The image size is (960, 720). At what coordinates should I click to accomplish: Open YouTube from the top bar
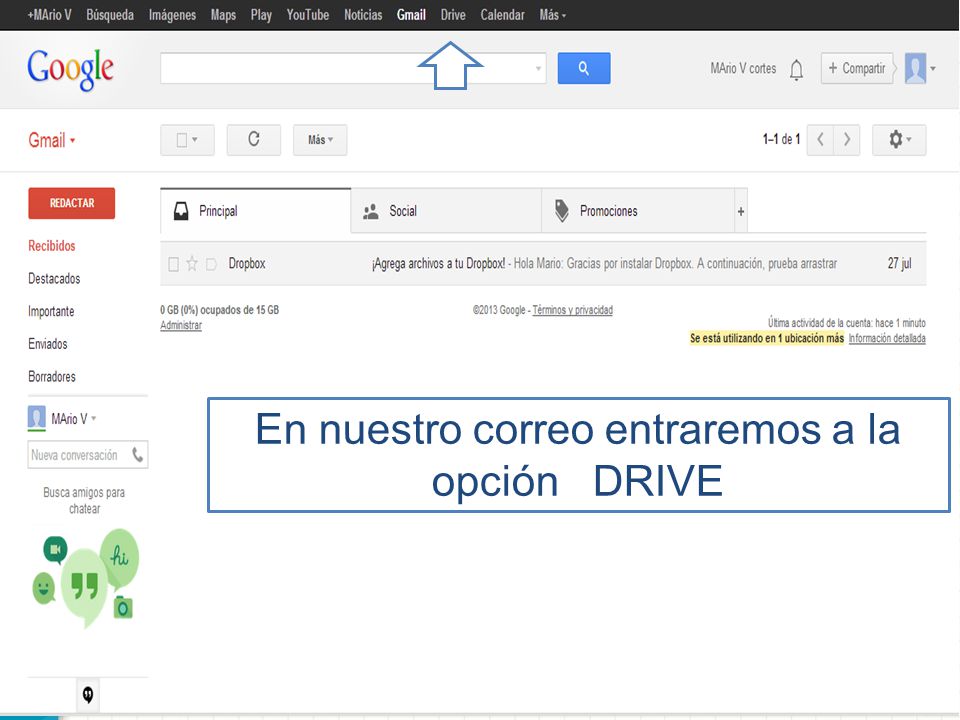(x=307, y=15)
